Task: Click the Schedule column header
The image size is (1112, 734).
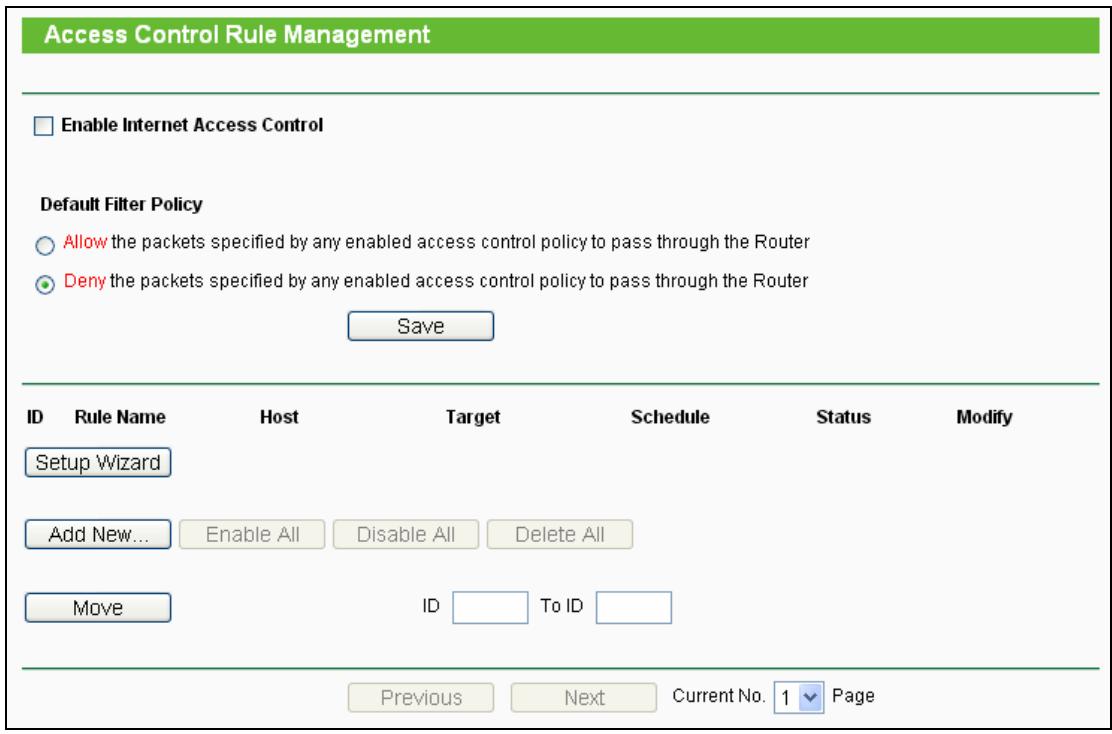Action: (670, 417)
